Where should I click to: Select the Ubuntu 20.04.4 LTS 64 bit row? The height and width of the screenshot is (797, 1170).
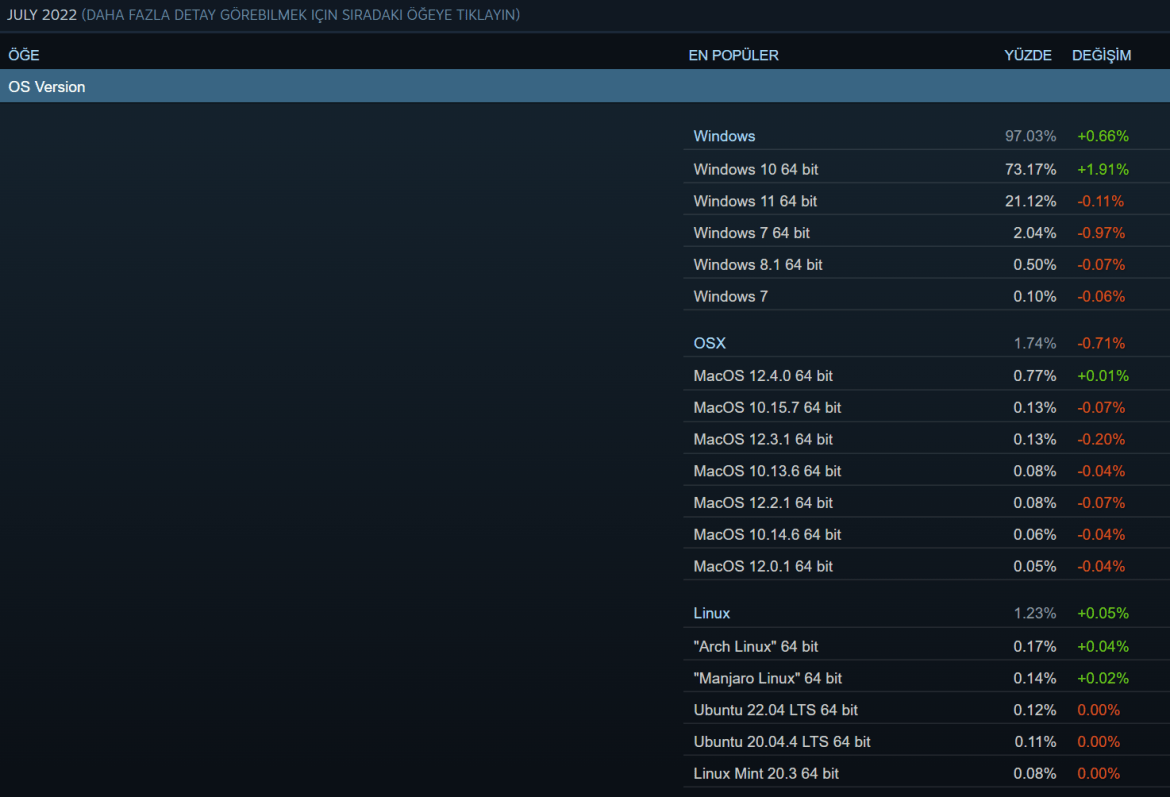(926, 742)
